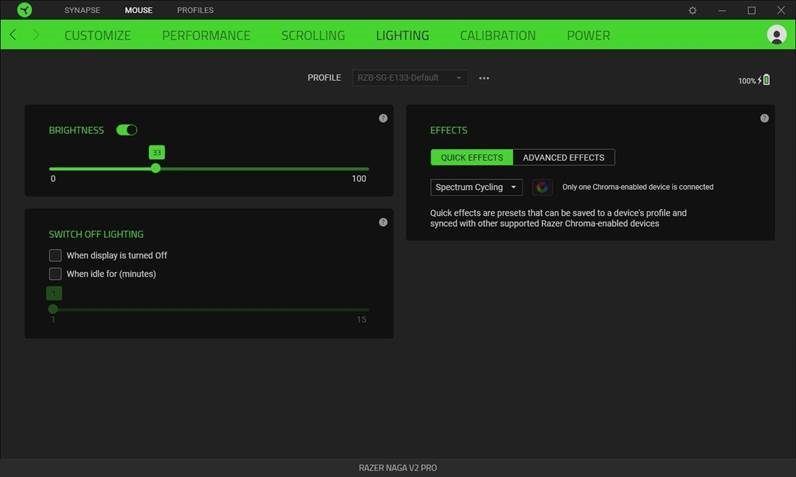This screenshot has height=477, width=796.
Task: Open profile options three-dot menu
Action: [484, 78]
